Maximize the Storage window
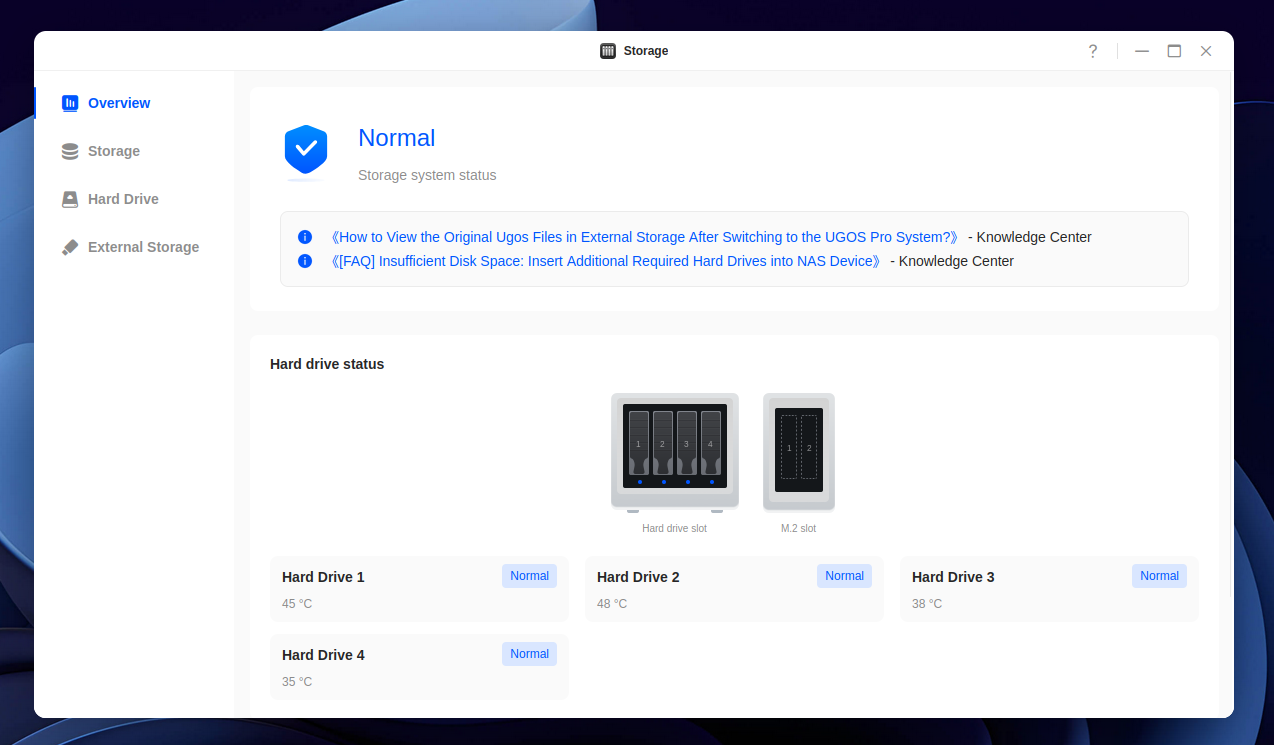The width and height of the screenshot is (1274, 745). (x=1174, y=51)
